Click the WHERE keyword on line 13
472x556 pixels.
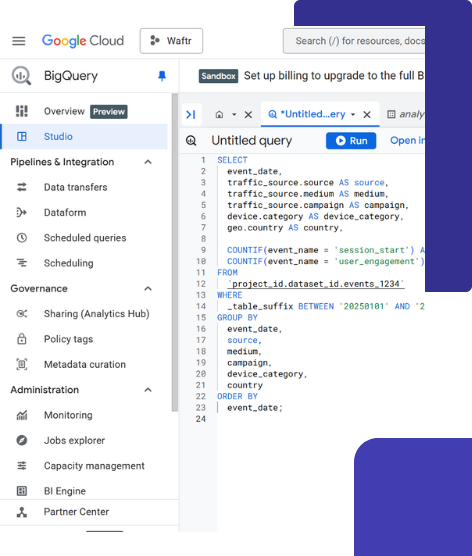tap(230, 295)
